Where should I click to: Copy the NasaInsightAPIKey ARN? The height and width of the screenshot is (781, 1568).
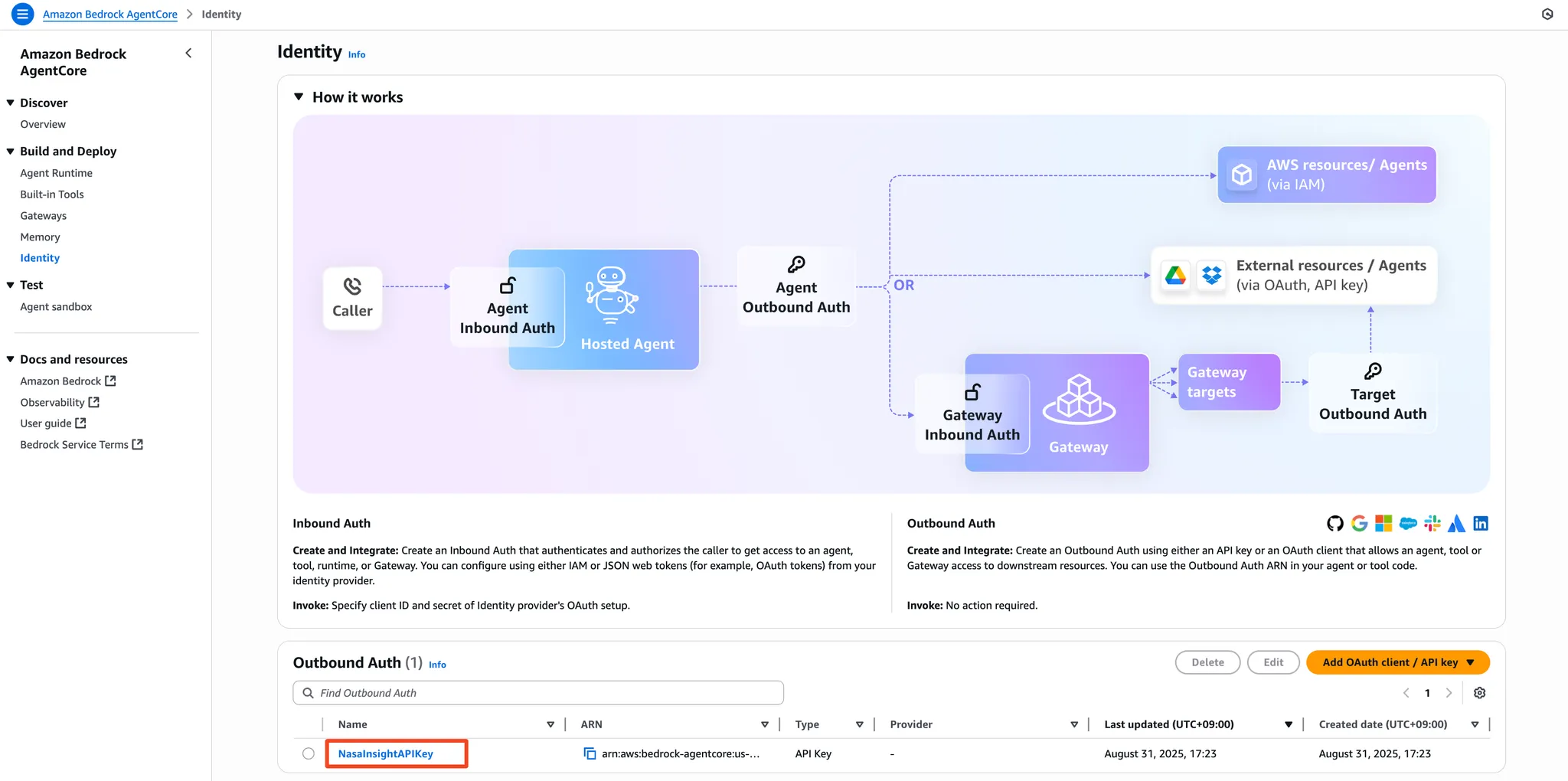point(590,753)
